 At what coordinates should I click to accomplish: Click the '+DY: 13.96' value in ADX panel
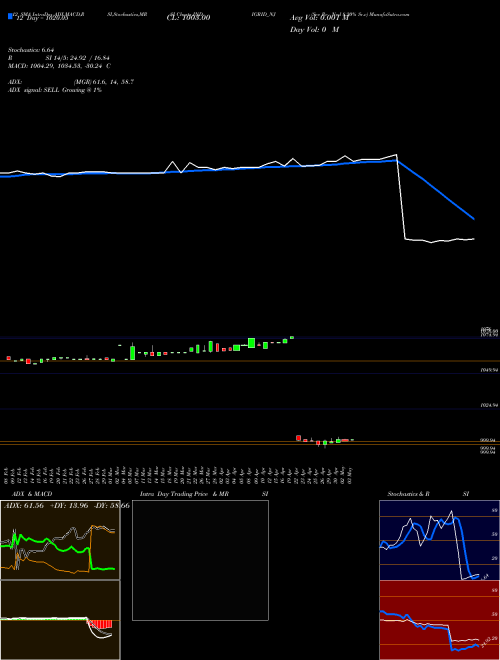pyautogui.click(x=69, y=506)
